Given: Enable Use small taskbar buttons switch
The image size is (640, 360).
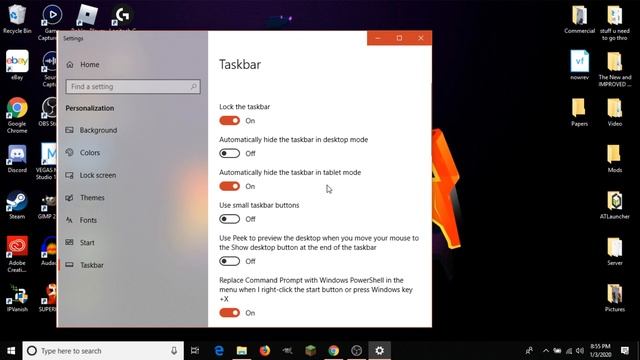Looking at the screenshot, I should click(x=229, y=219).
